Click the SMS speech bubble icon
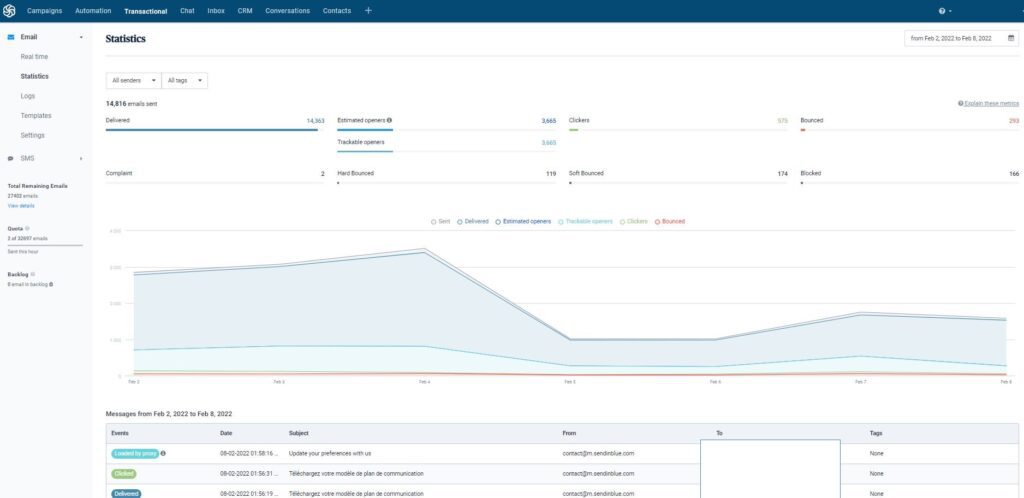 (10, 159)
